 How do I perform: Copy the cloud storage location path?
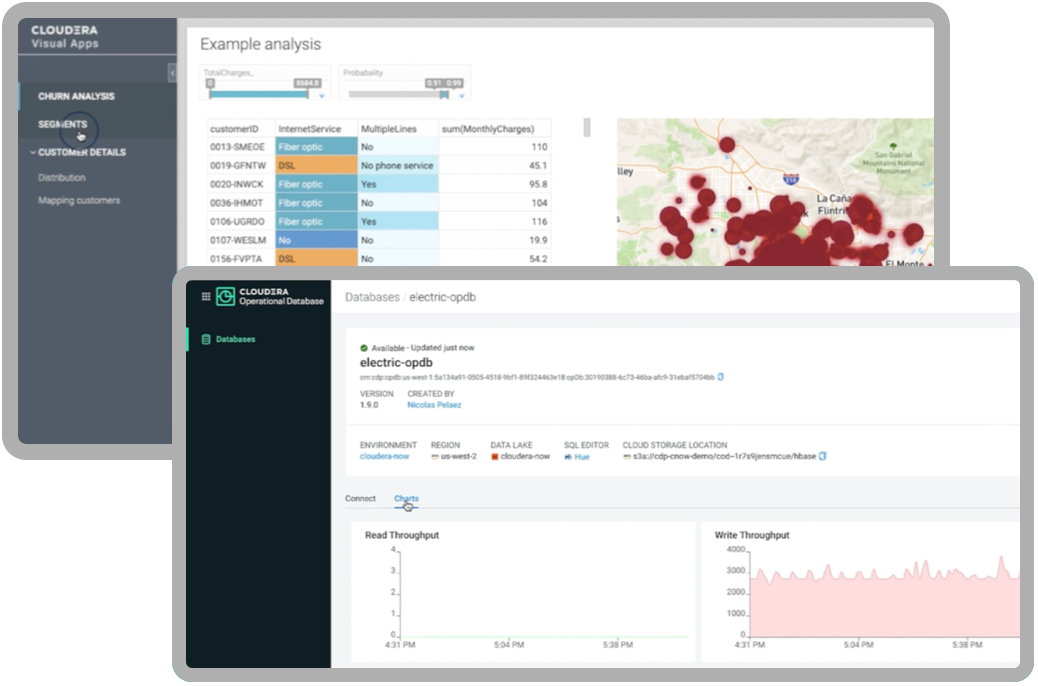click(822, 456)
